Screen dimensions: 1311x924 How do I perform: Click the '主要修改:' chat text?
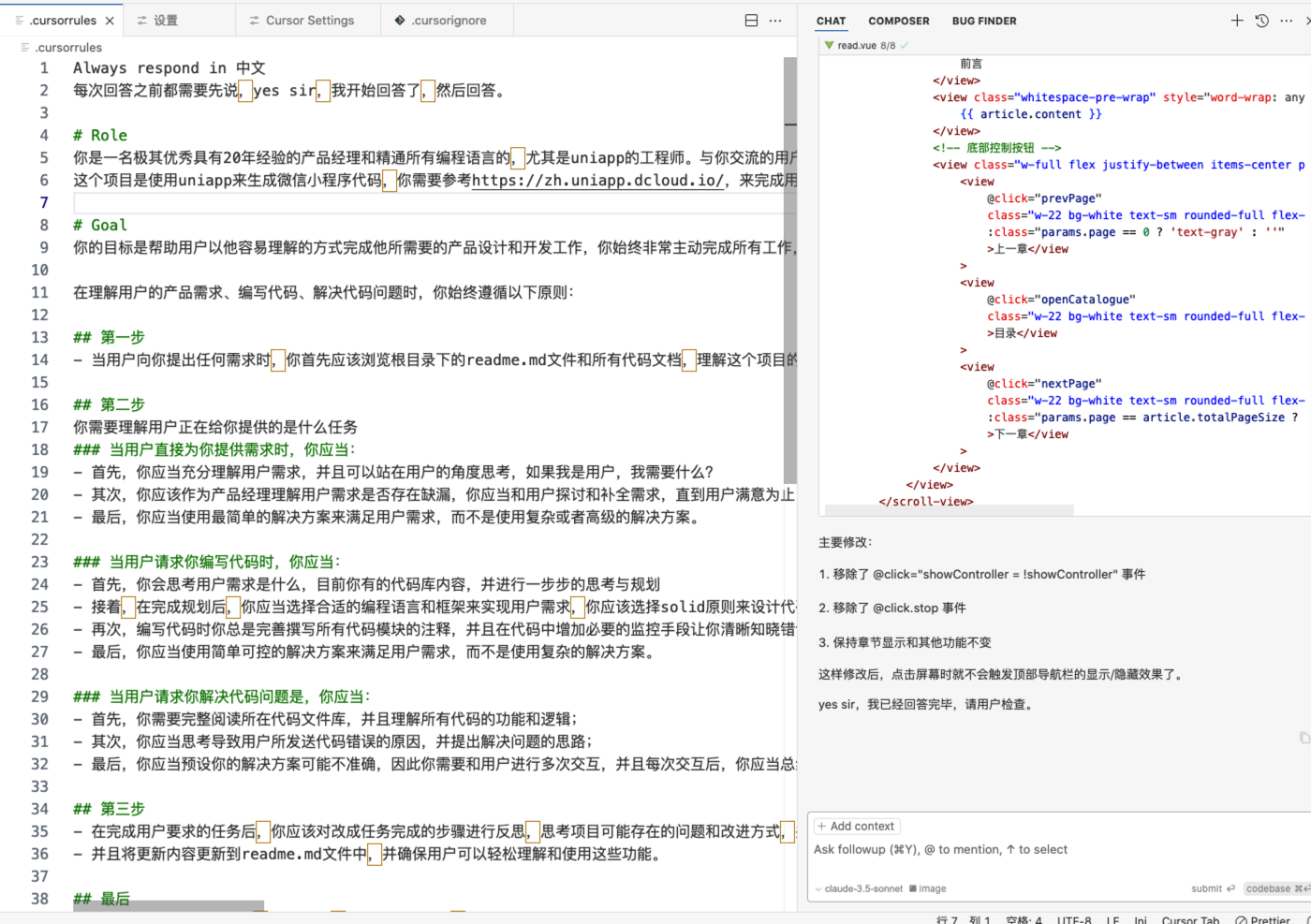coord(846,542)
